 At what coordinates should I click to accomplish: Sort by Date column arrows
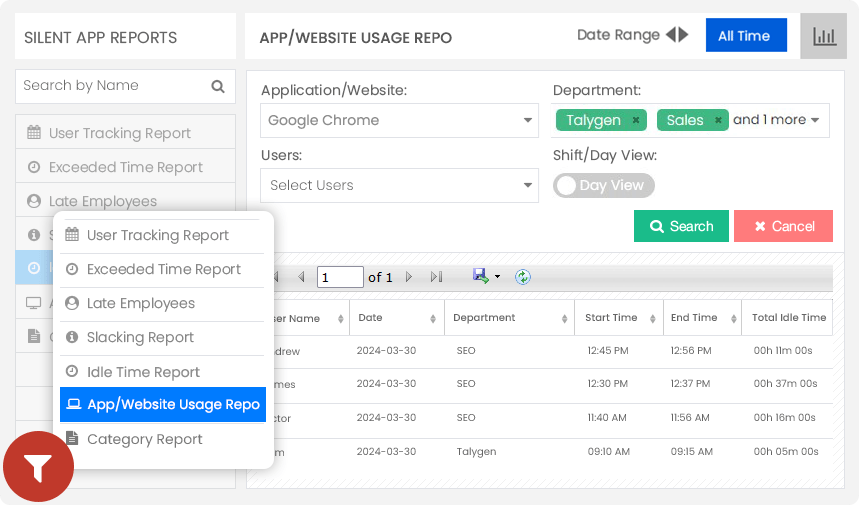point(433,318)
